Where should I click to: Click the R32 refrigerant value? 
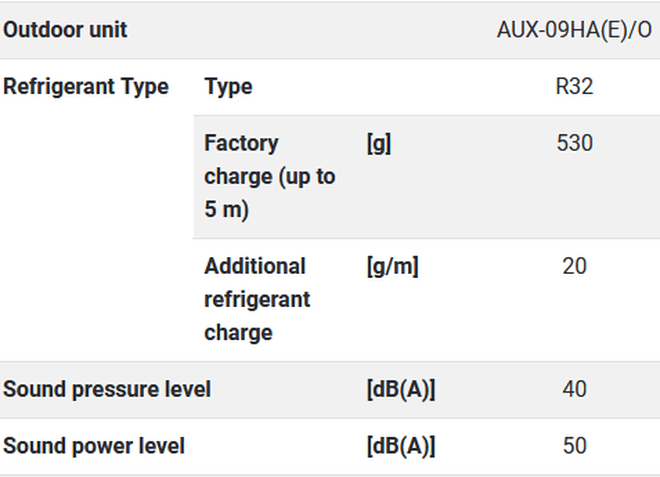[574, 87]
